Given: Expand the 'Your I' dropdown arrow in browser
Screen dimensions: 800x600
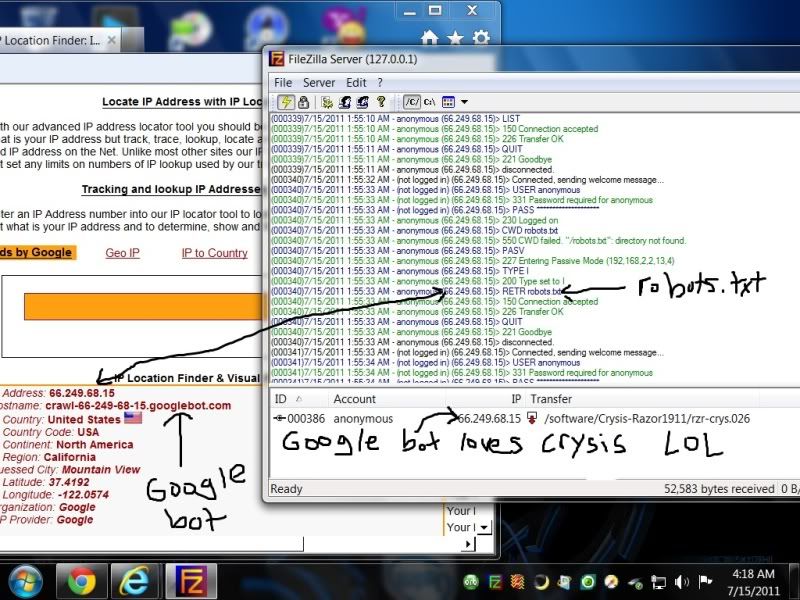Looking at the screenshot, I should (x=484, y=527).
